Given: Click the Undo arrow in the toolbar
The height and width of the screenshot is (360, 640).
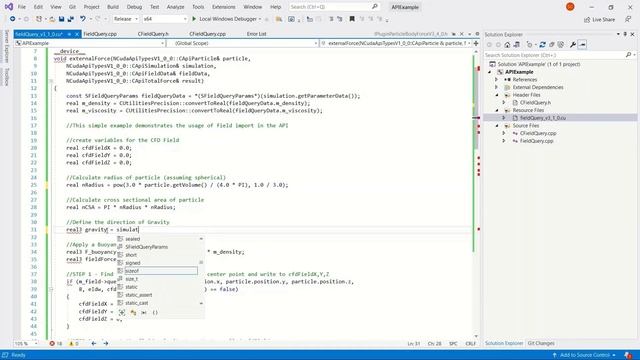Looking at the screenshot, I should tap(83, 19).
